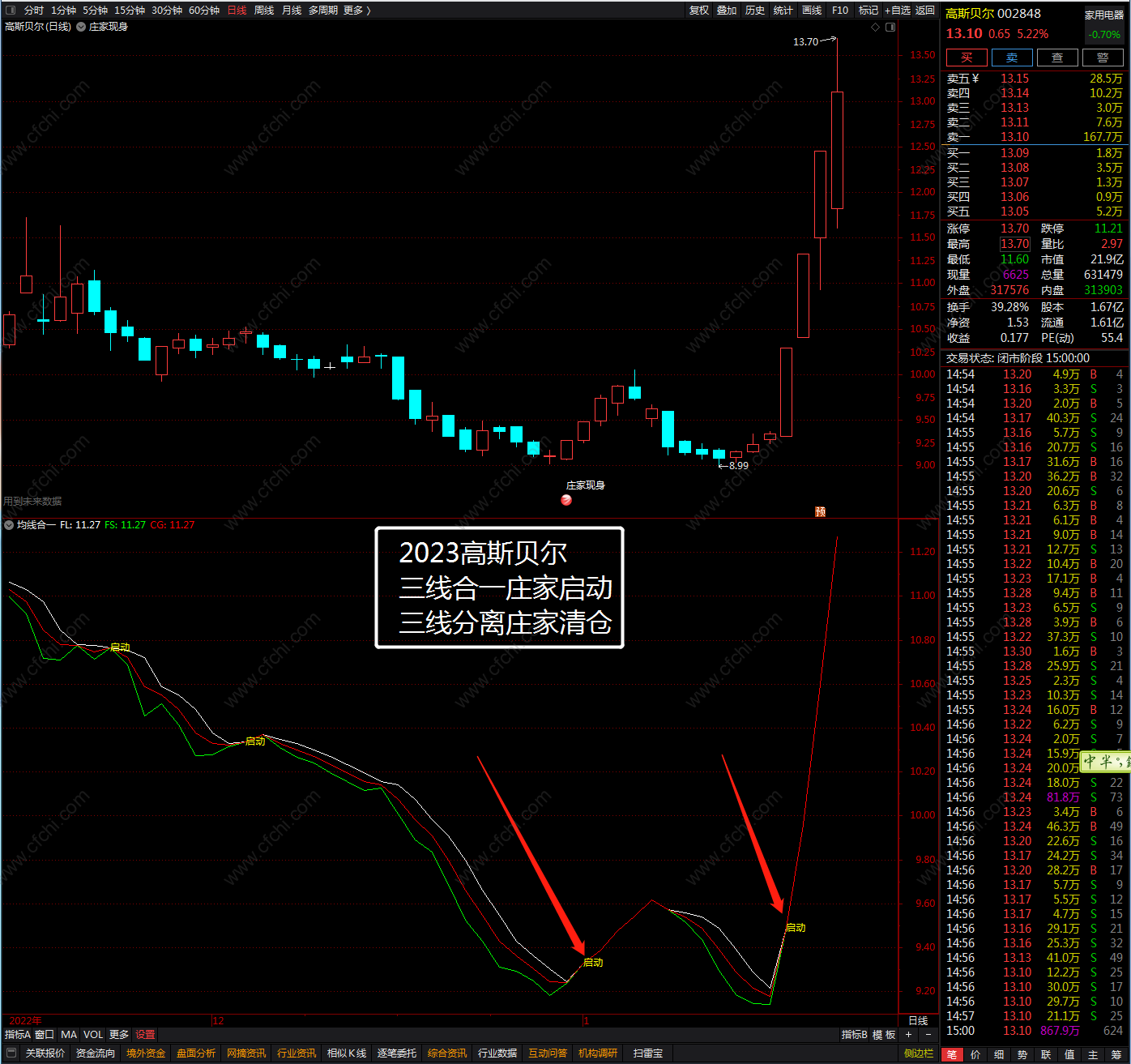Select the 5分钟 period
This screenshot has width=1131, height=1064.
click(95, 11)
